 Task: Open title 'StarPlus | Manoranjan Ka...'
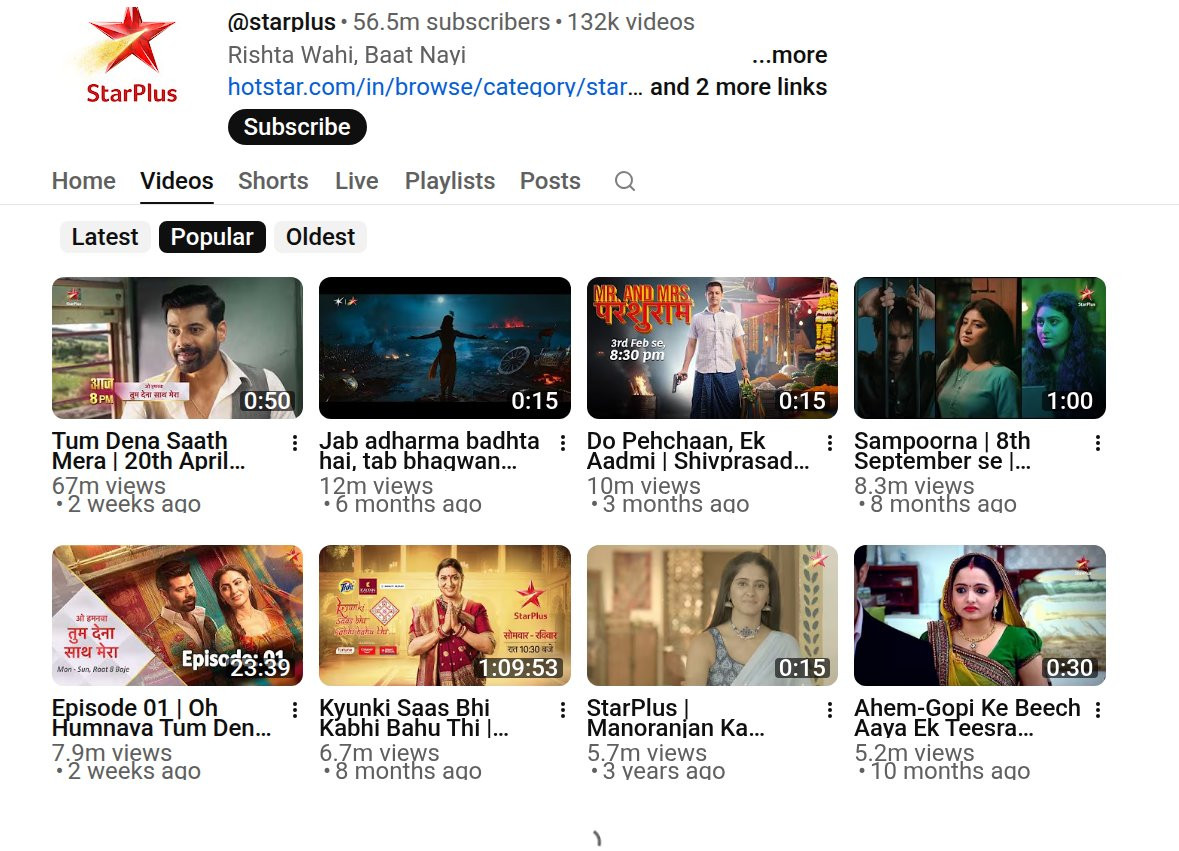[675, 717]
